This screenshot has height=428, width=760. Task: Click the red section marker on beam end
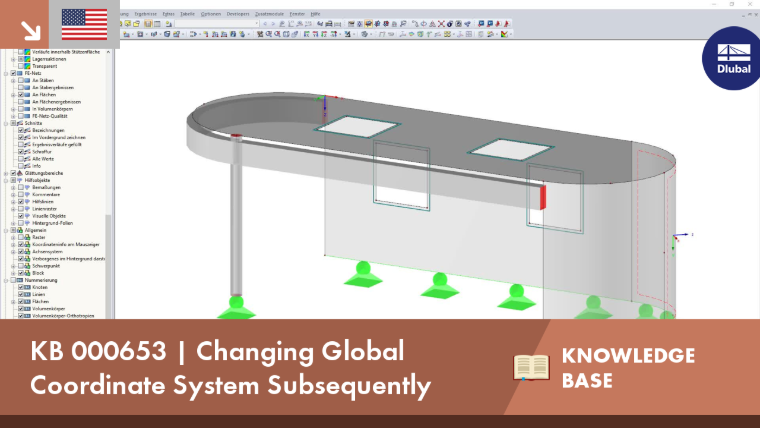pyautogui.click(x=543, y=197)
